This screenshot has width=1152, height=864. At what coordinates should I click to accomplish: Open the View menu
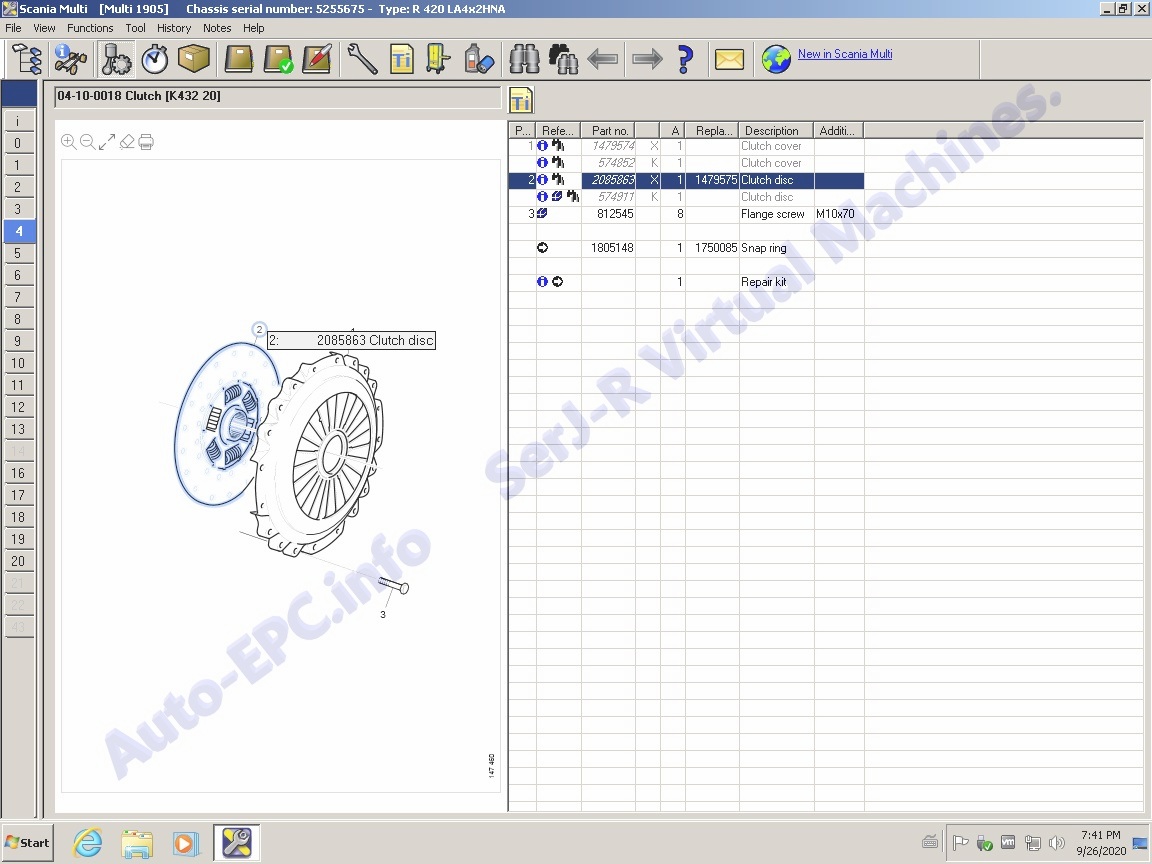click(44, 28)
